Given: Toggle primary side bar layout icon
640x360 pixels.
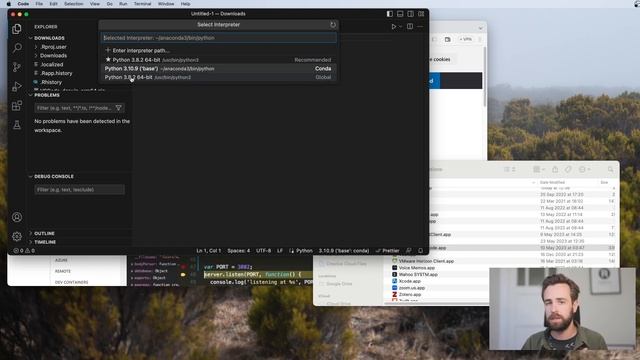Looking at the screenshot, I should 389,14.
